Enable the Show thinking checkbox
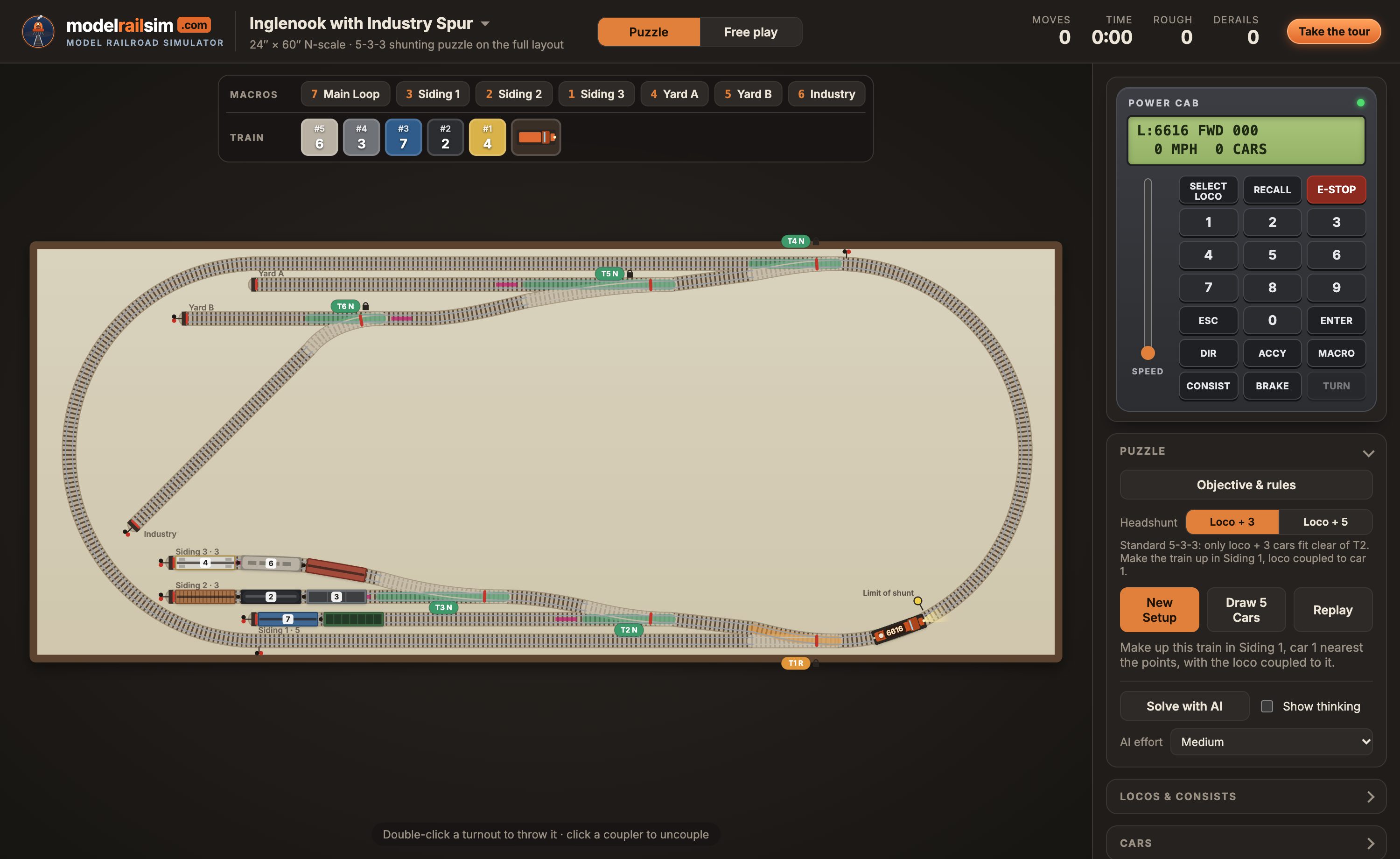The width and height of the screenshot is (1400, 859). (x=1267, y=706)
